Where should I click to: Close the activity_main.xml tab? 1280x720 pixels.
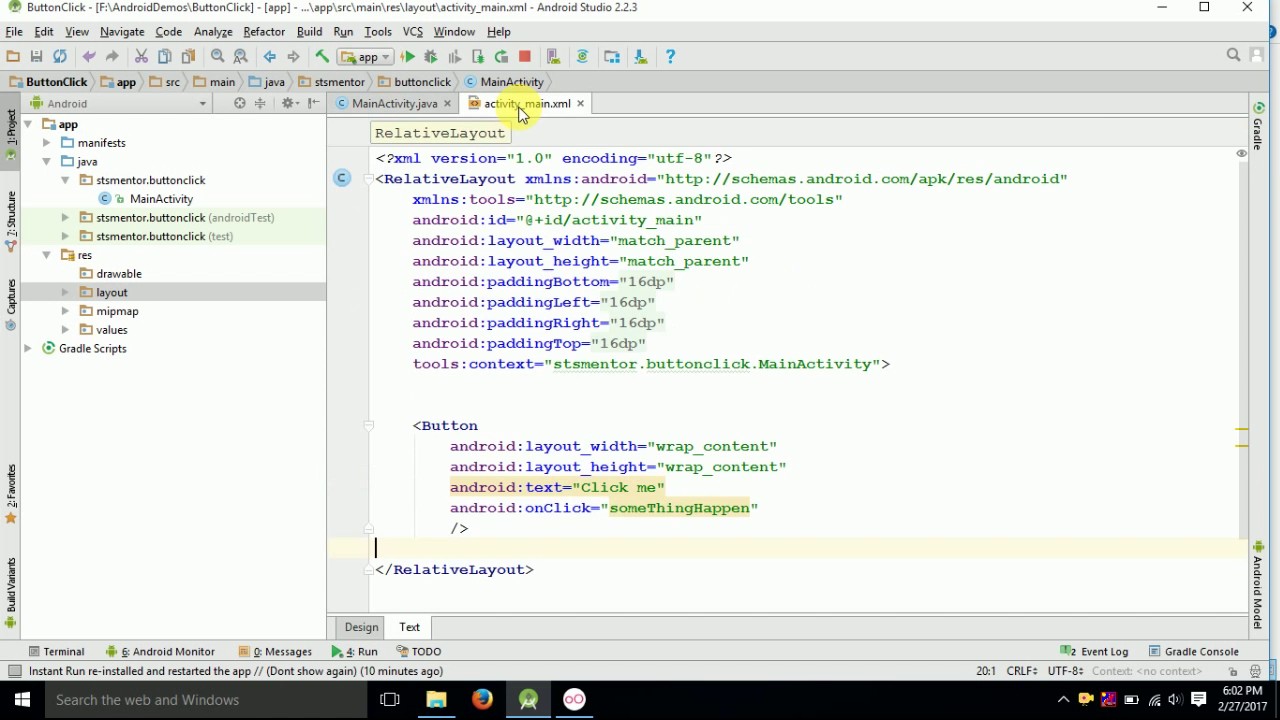(580, 103)
